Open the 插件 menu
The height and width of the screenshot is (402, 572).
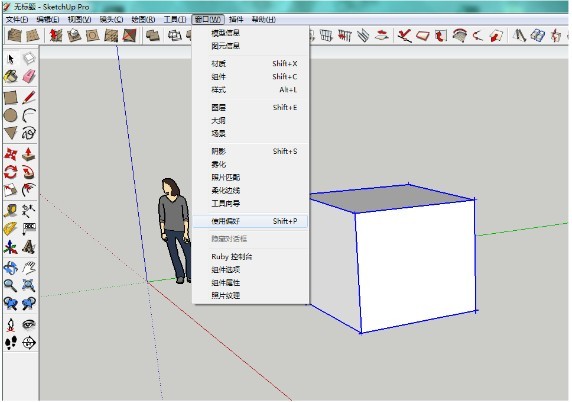coord(236,19)
